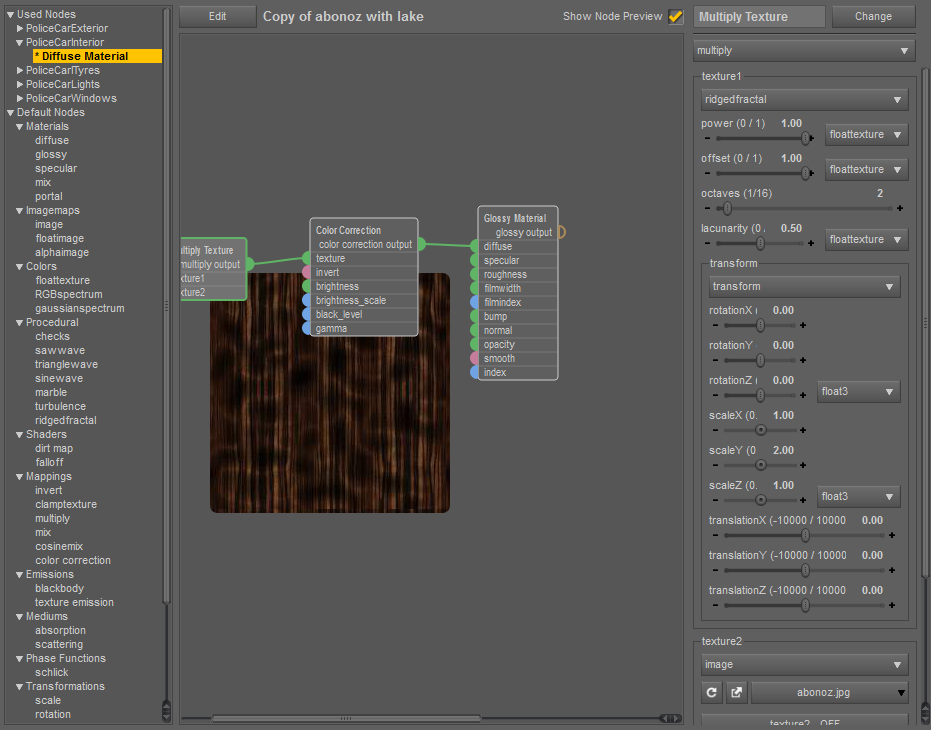The image size is (931, 730).
Task: Click the reload image icon under texture2
Action: tap(712, 692)
